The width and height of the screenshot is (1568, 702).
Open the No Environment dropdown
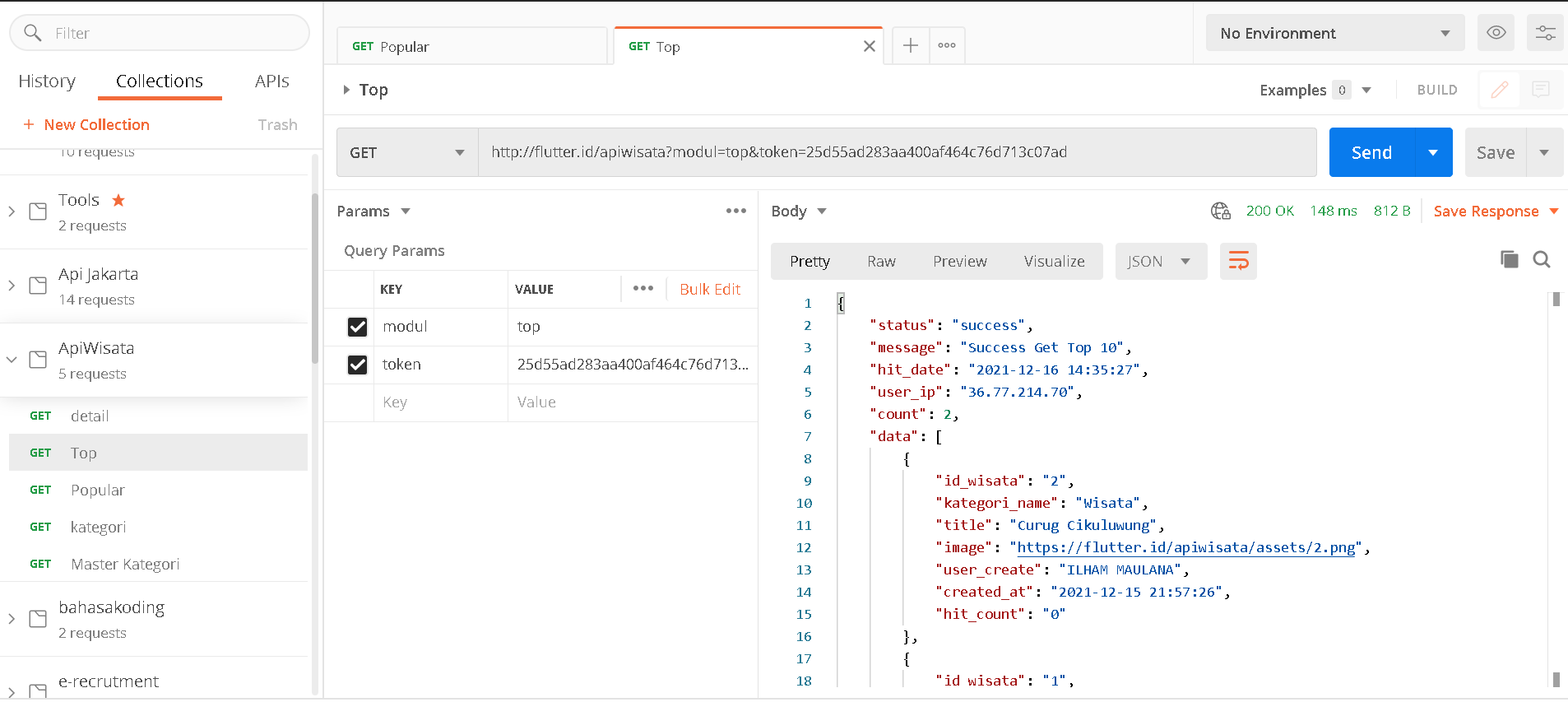(x=1335, y=33)
